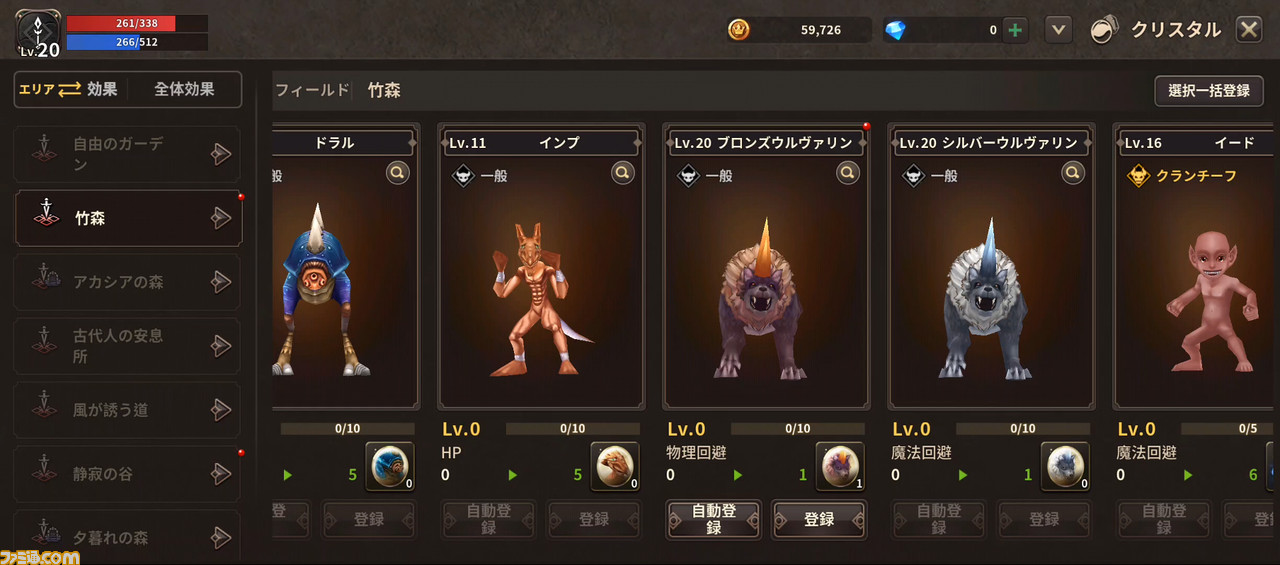Click the gold coin currency icon
Viewport: 1280px width, 565px height.
coord(738,30)
